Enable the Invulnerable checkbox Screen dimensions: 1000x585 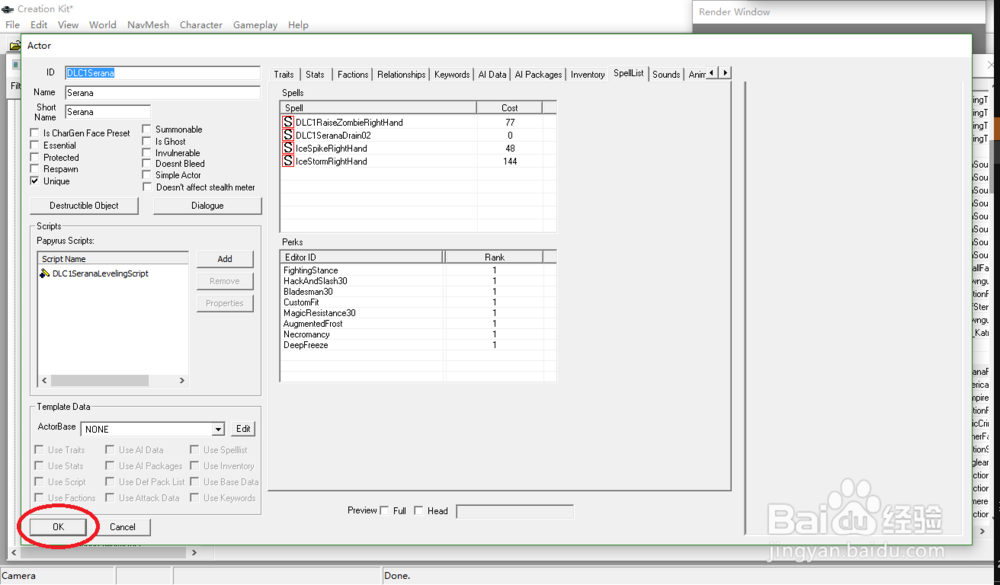click(147, 152)
